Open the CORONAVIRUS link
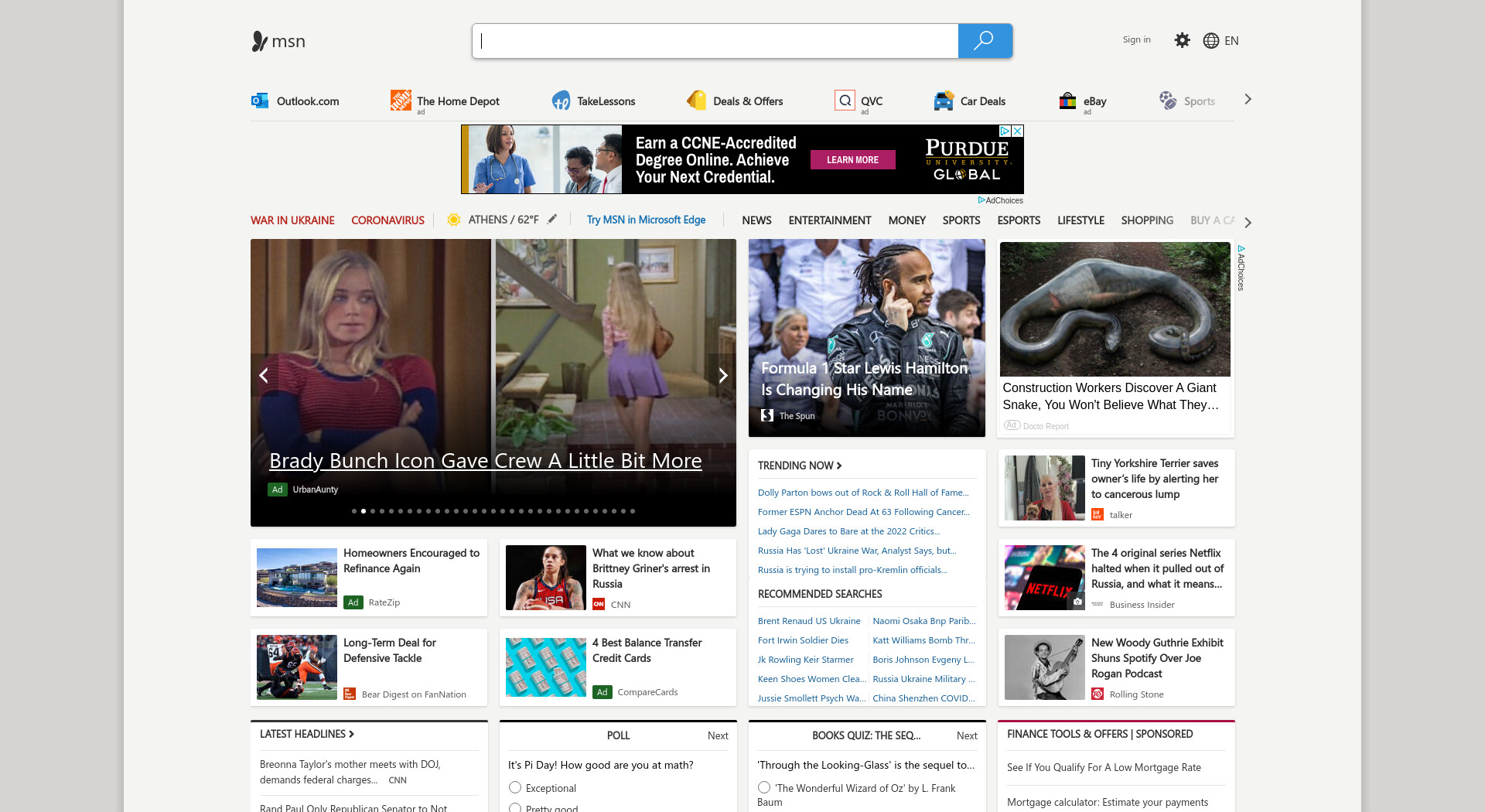 (387, 220)
